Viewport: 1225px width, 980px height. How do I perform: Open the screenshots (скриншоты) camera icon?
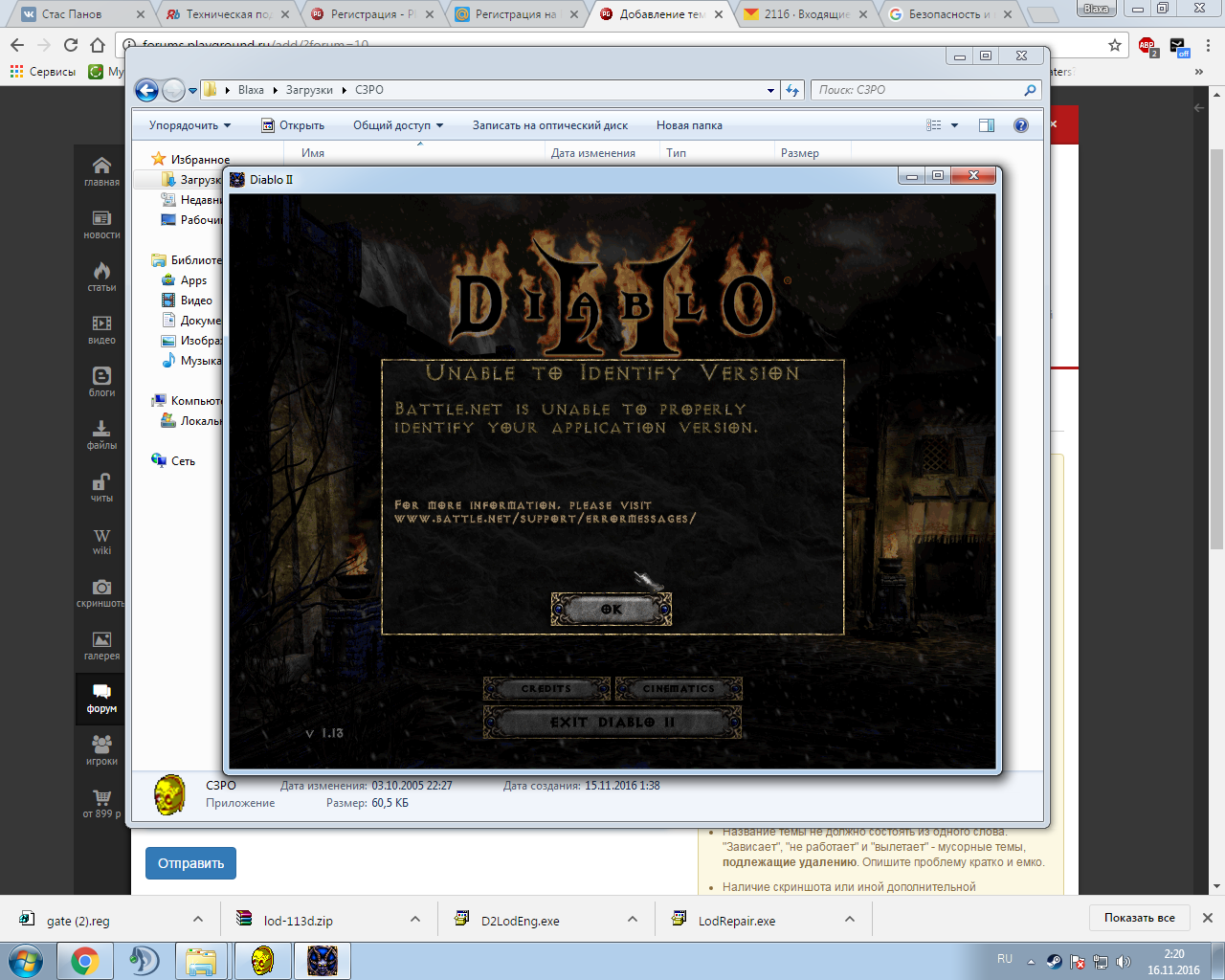pos(101,592)
